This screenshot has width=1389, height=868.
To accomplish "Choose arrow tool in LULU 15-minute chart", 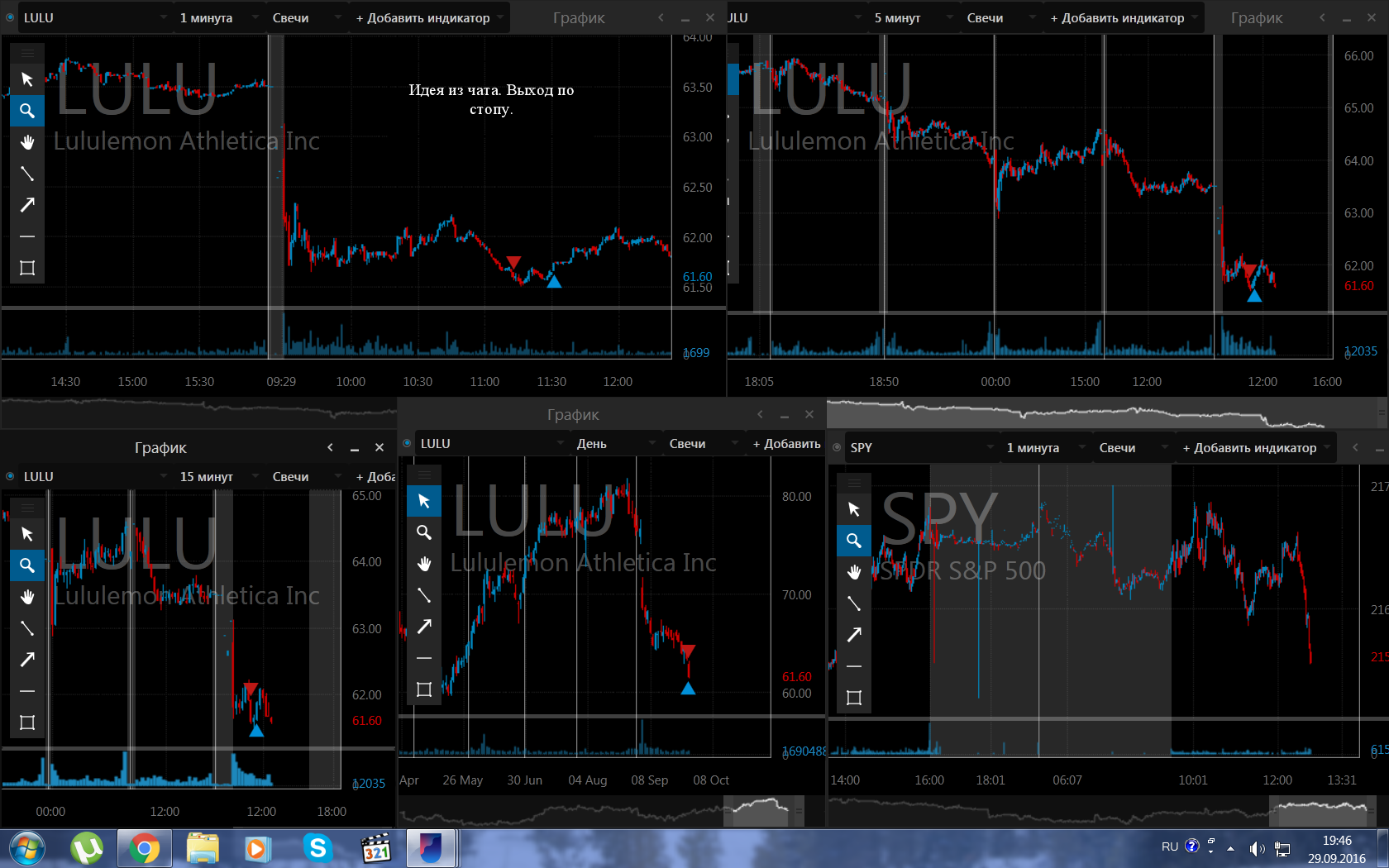I will tap(27, 660).
